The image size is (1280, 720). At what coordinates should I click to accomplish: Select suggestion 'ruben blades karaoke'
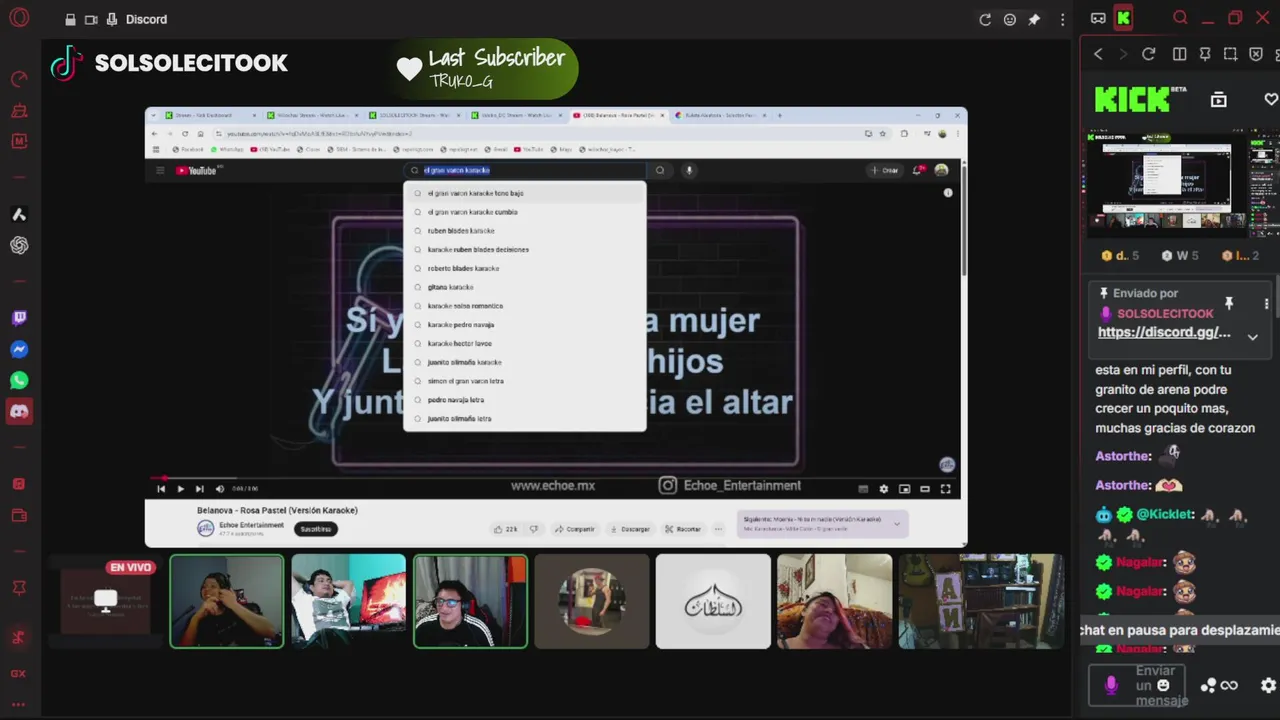tap(525, 231)
